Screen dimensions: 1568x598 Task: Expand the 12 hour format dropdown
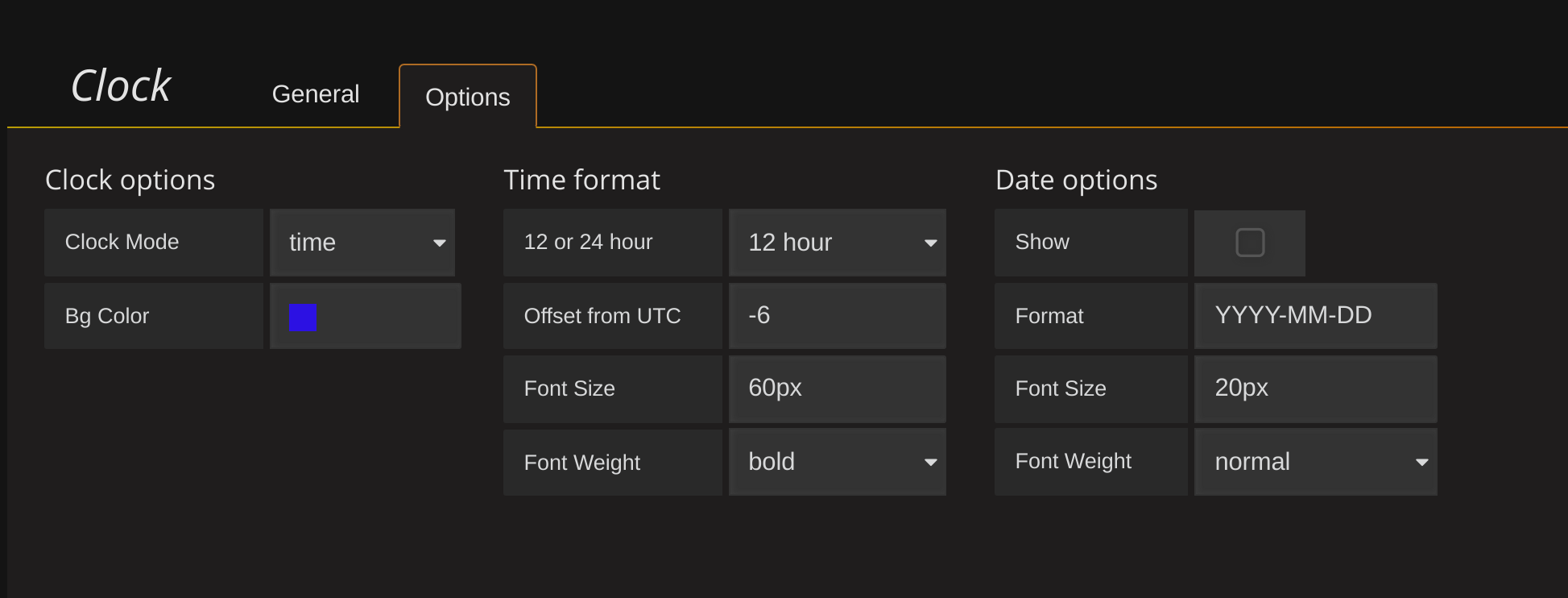pos(837,243)
